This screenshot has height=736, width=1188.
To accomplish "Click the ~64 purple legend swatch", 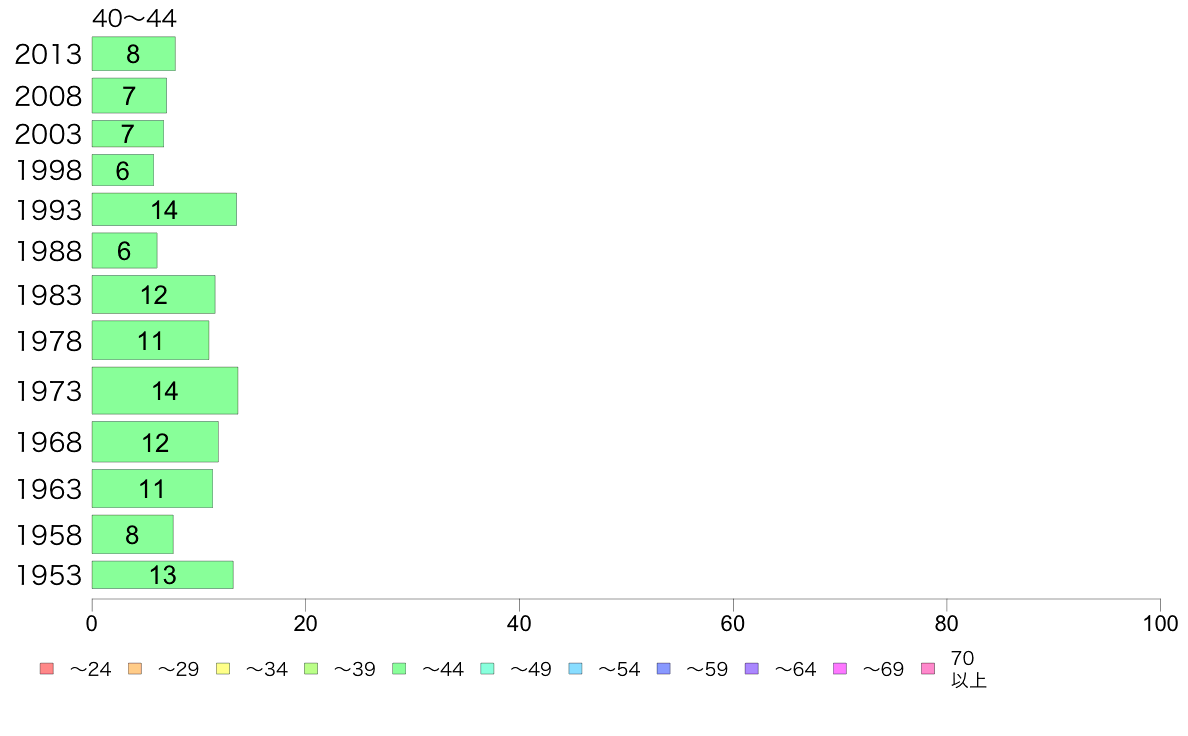I will coord(752,669).
